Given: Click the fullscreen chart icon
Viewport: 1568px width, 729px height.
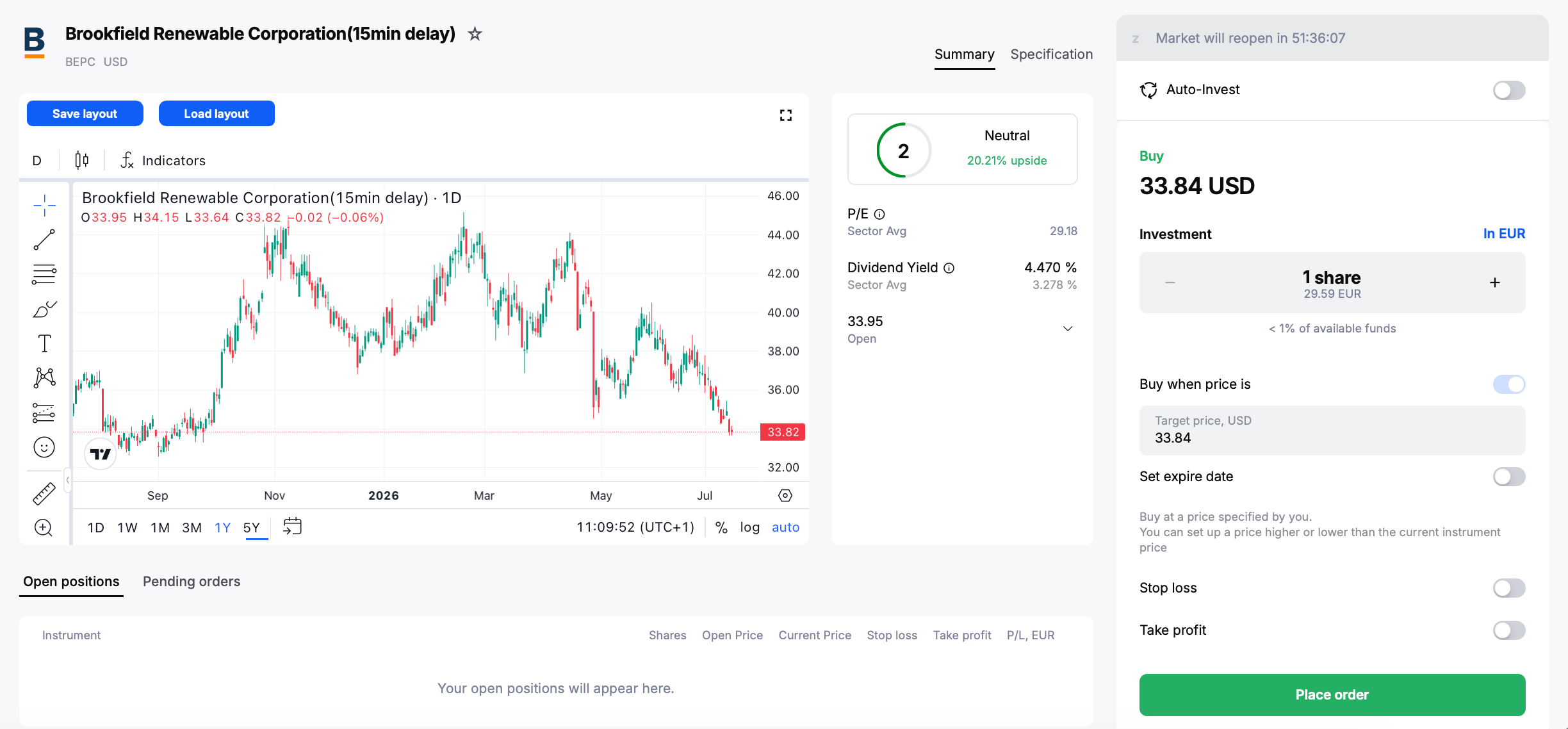Looking at the screenshot, I should tap(785, 115).
